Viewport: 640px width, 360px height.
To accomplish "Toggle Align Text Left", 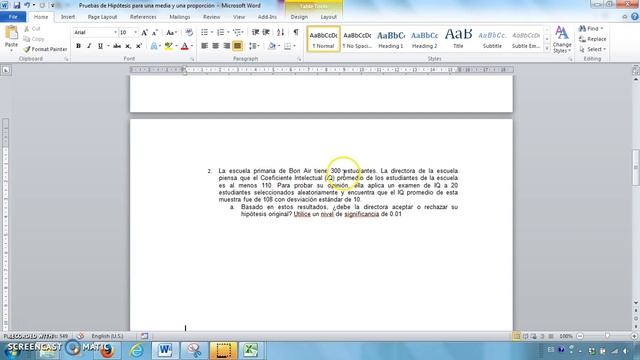I will [204, 46].
